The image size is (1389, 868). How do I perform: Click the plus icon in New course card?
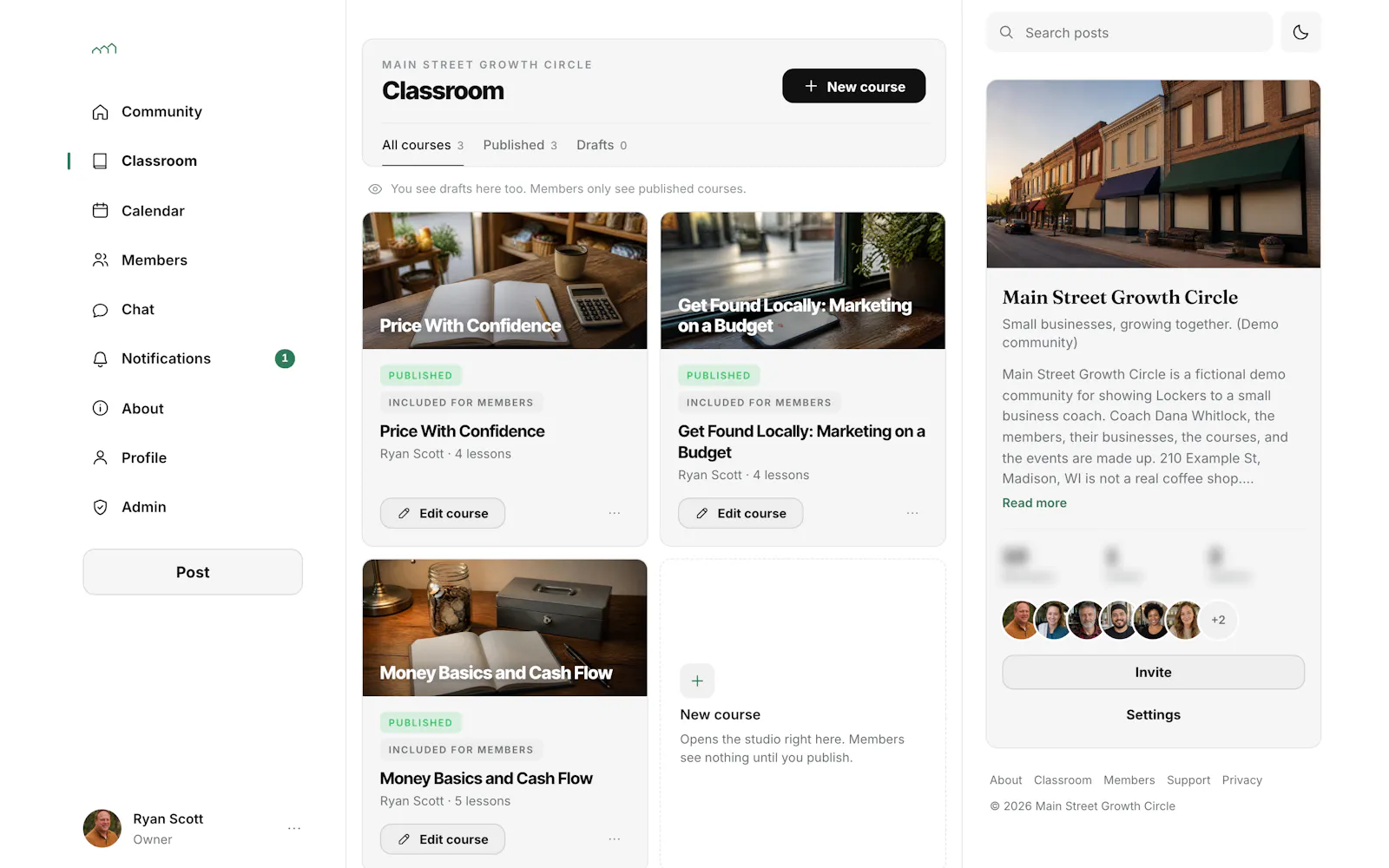point(697,681)
